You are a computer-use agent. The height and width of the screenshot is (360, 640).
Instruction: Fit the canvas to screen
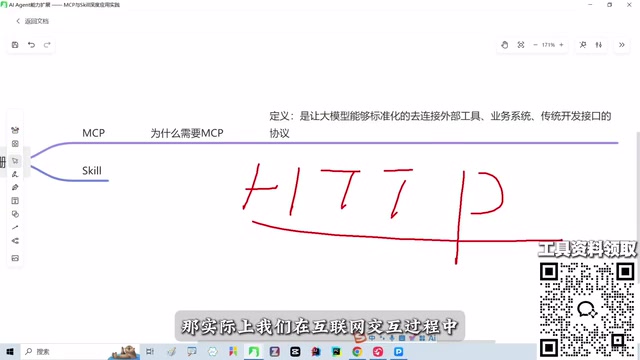[x=521, y=45]
